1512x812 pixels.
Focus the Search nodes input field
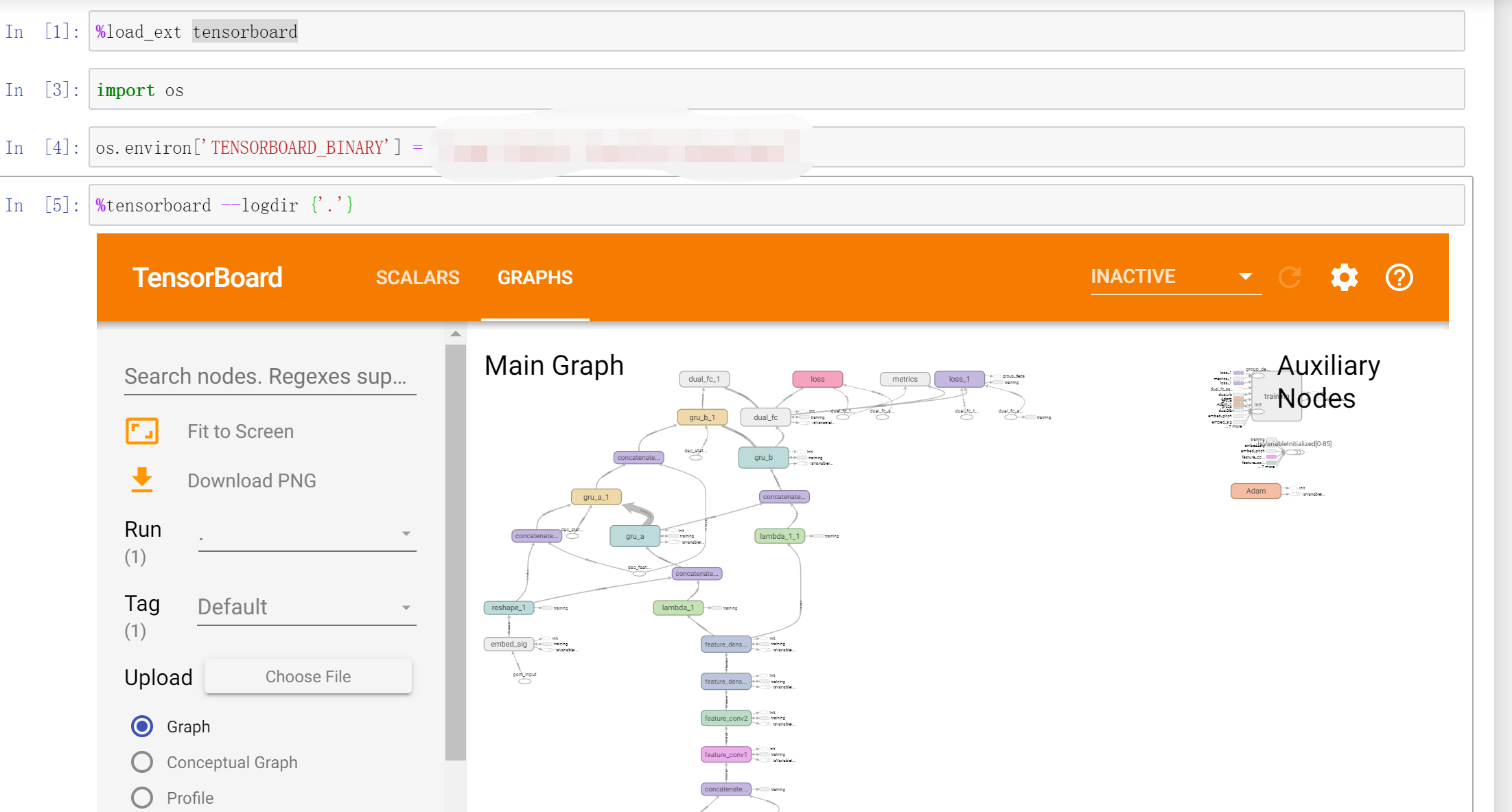270,377
